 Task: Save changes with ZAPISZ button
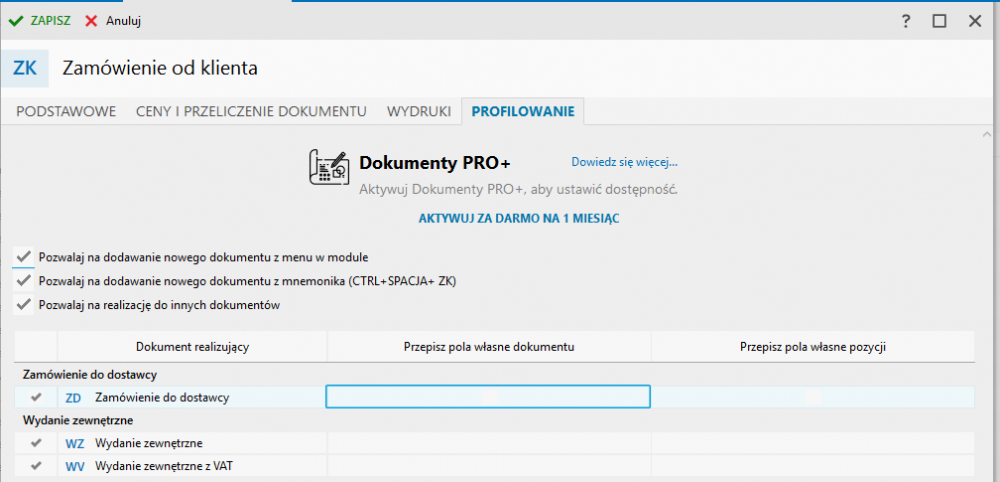coord(40,20)
